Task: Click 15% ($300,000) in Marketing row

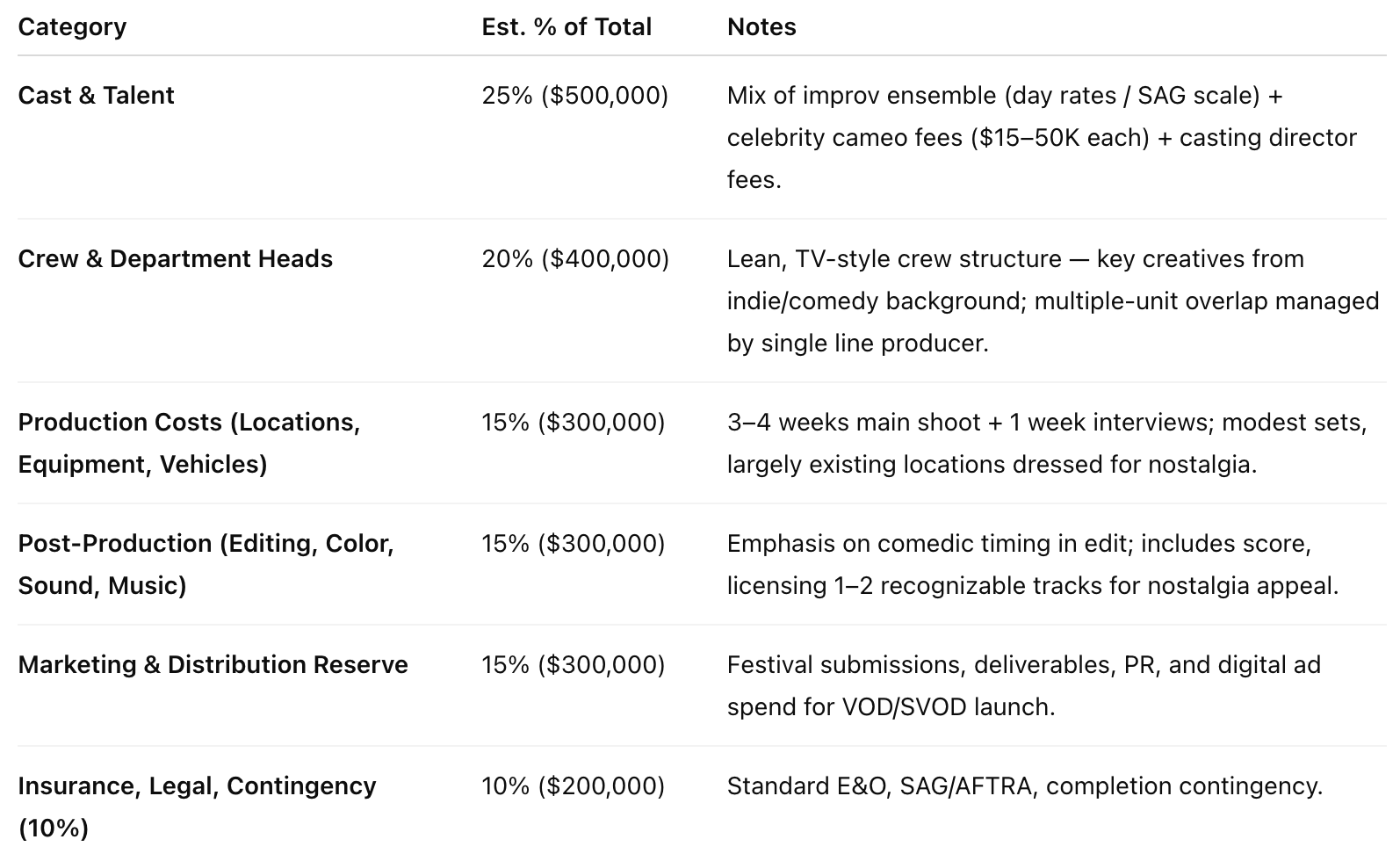Action: pyautogui.click(x=574, y=665)
